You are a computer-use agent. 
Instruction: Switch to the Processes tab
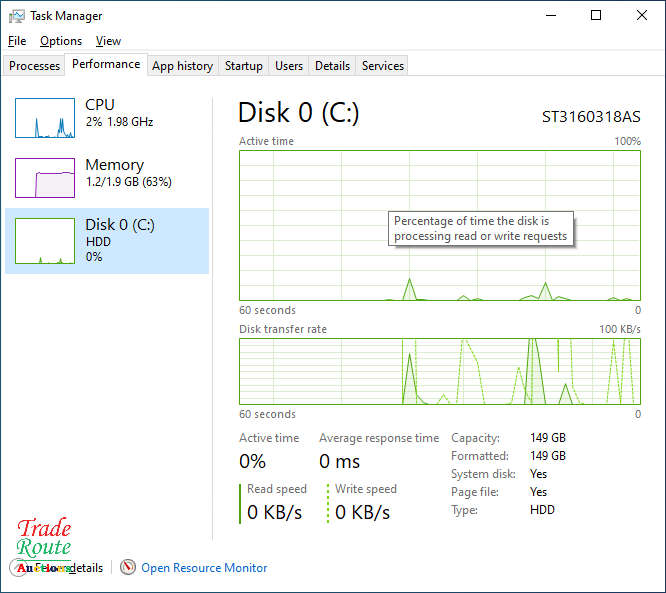click(x=35, y=66)
